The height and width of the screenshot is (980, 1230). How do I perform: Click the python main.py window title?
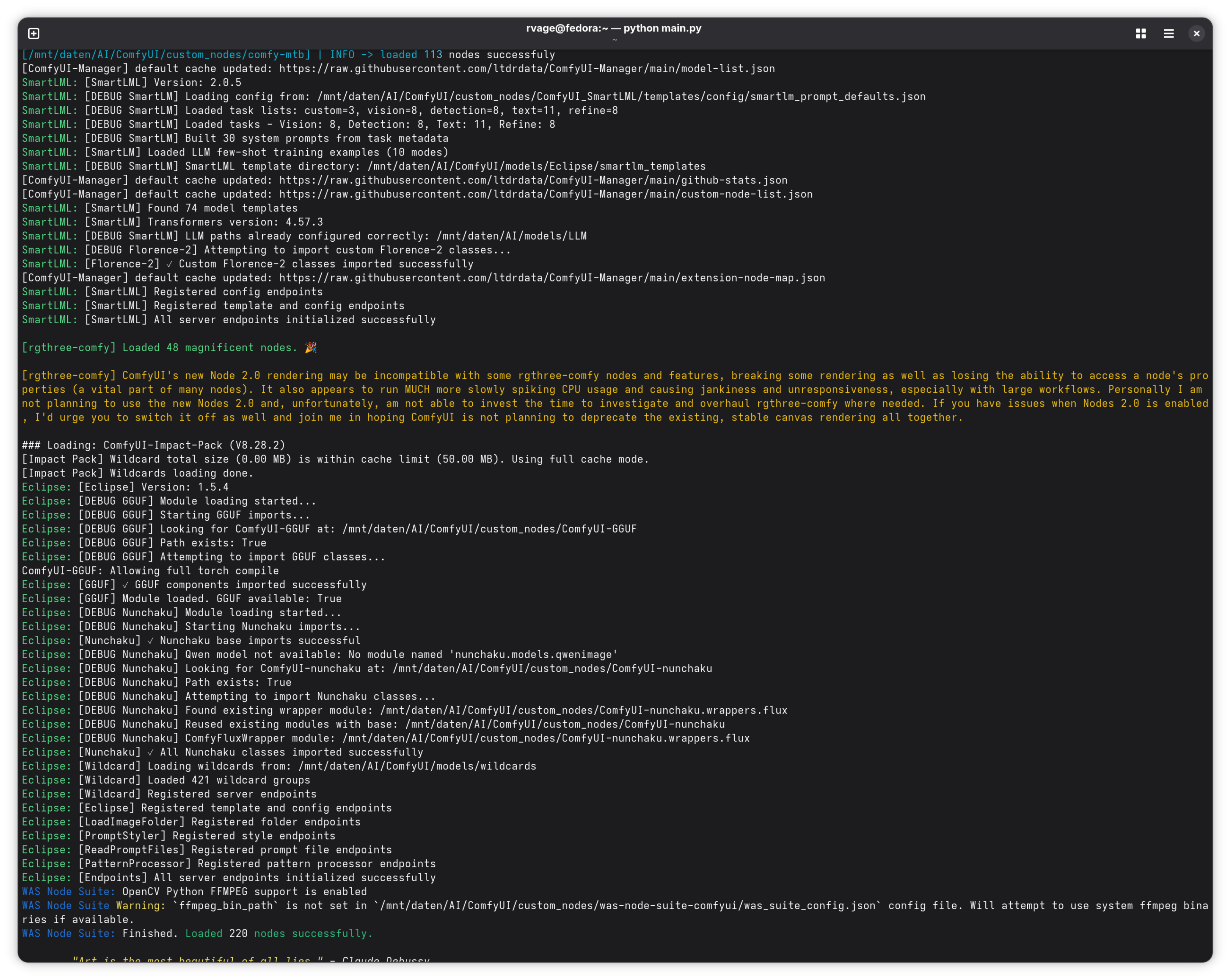pyautogui.click(x=614, y=28)
